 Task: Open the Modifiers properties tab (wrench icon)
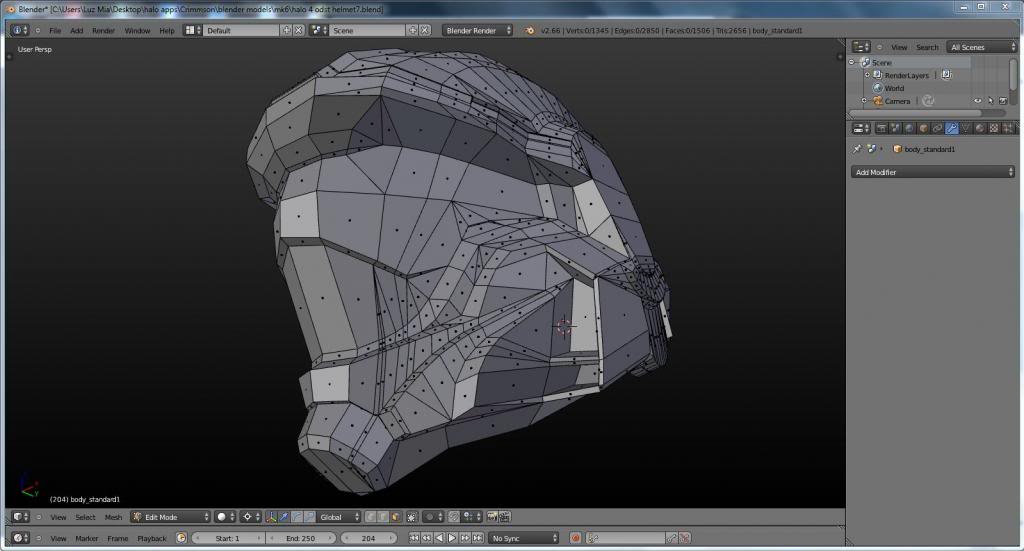(x=951, y=128)
